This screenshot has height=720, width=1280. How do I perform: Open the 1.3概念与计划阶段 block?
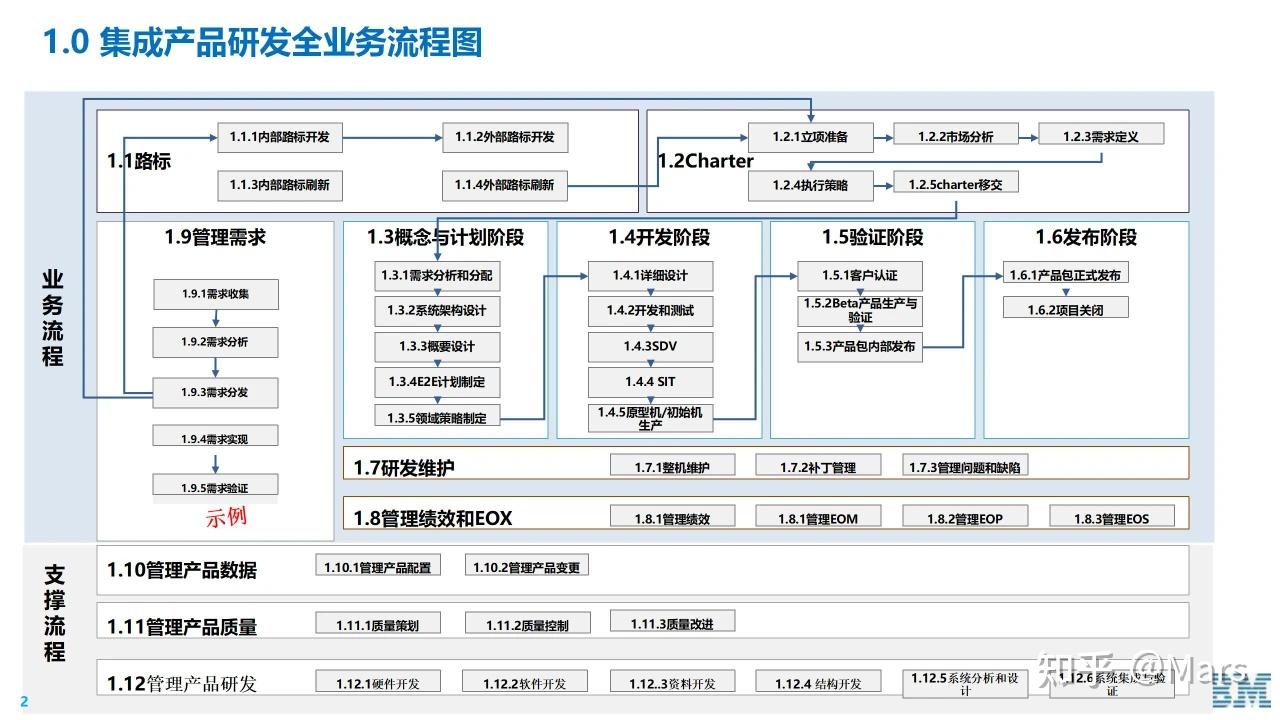pos(444,238)
